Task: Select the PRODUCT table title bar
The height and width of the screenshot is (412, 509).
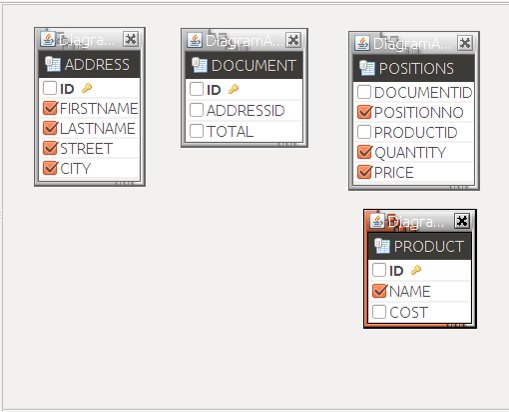Action: (x=419, y=221)
